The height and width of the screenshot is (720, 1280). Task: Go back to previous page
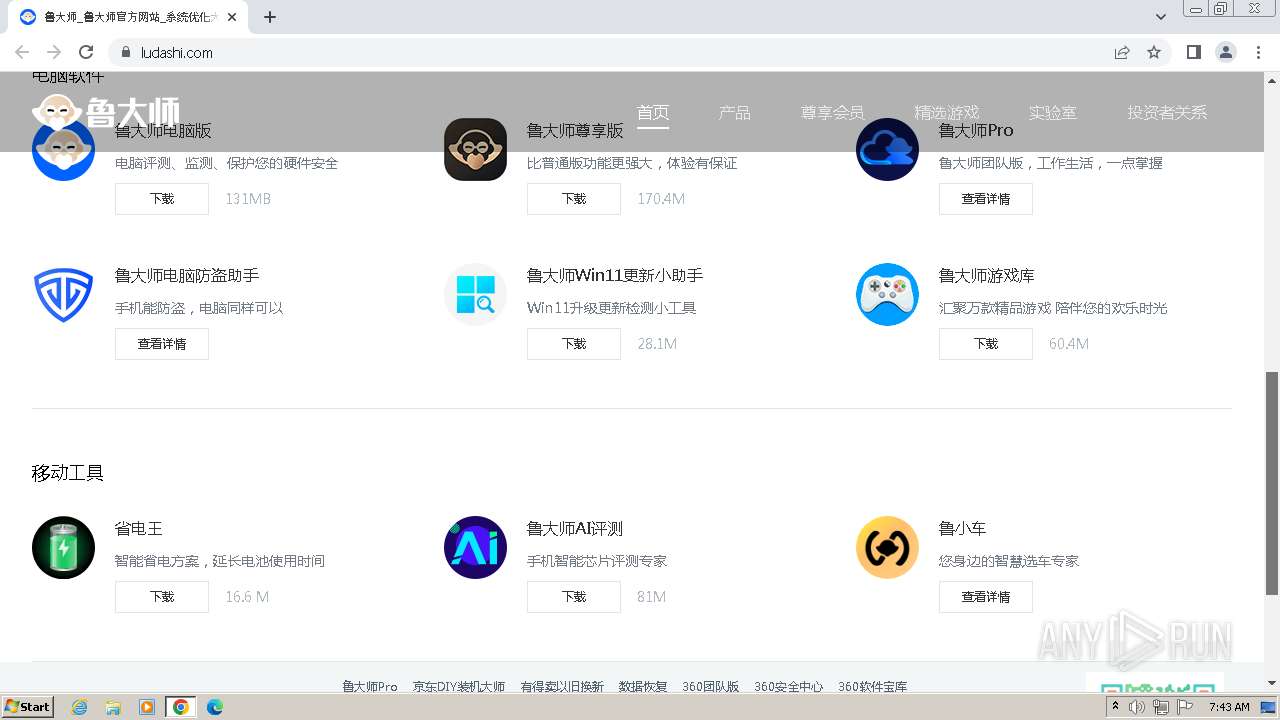tap(22, 52)
